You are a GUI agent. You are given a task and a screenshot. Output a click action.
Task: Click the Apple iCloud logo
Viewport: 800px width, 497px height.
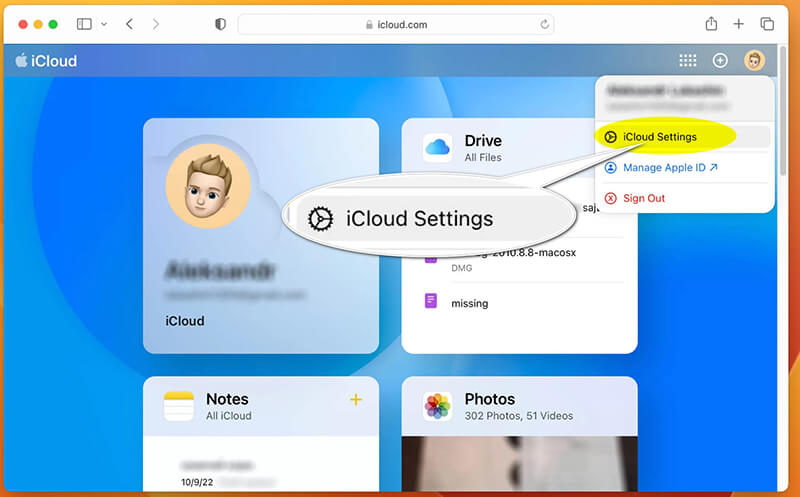(46, 61)
